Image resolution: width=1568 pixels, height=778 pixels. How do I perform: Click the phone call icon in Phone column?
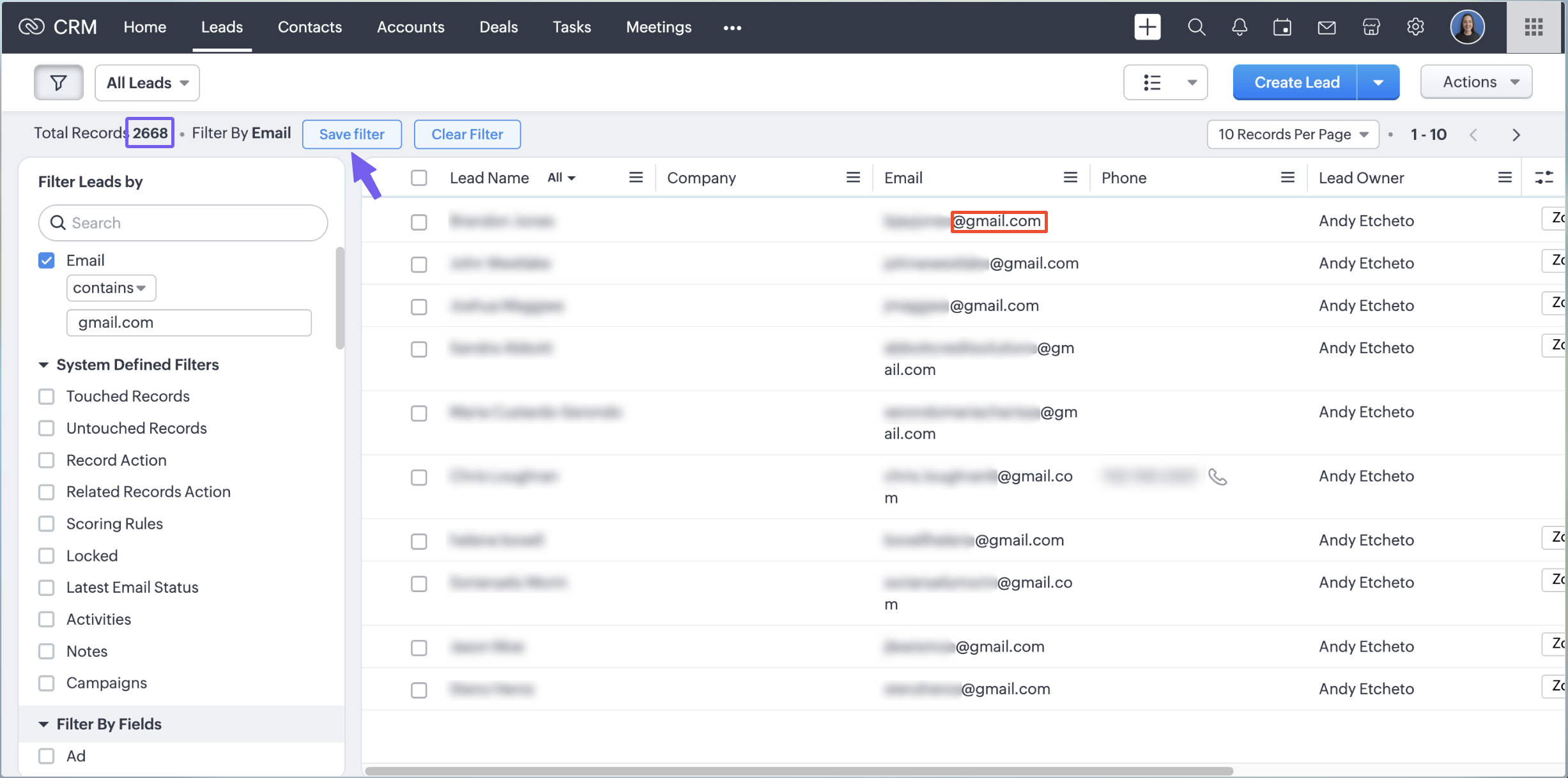click(1217, 477)
